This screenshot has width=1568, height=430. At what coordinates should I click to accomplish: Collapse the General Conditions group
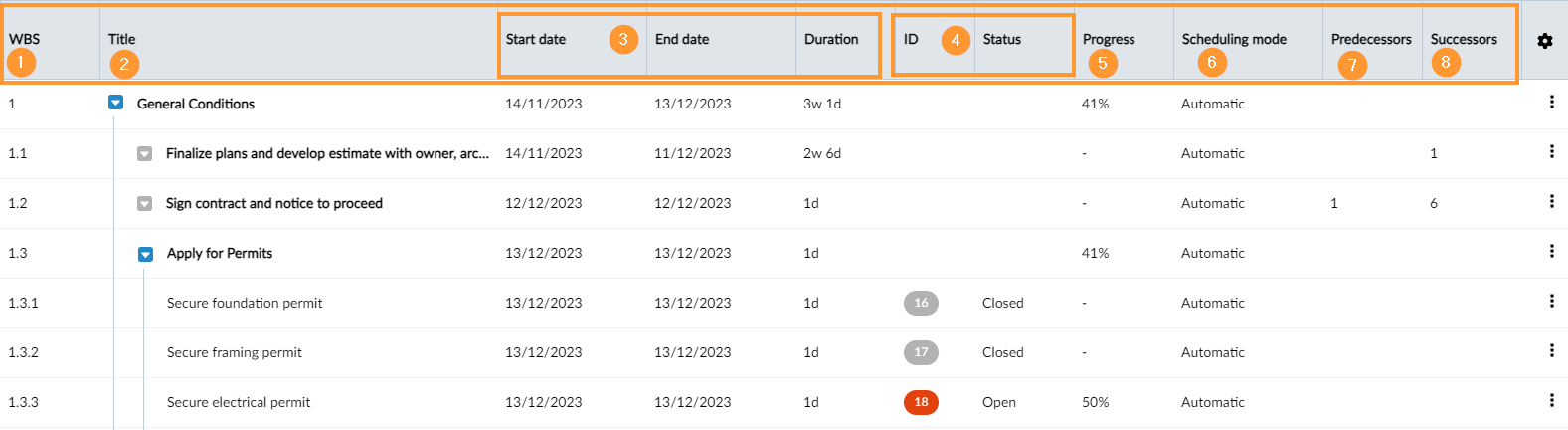[116, 103]
